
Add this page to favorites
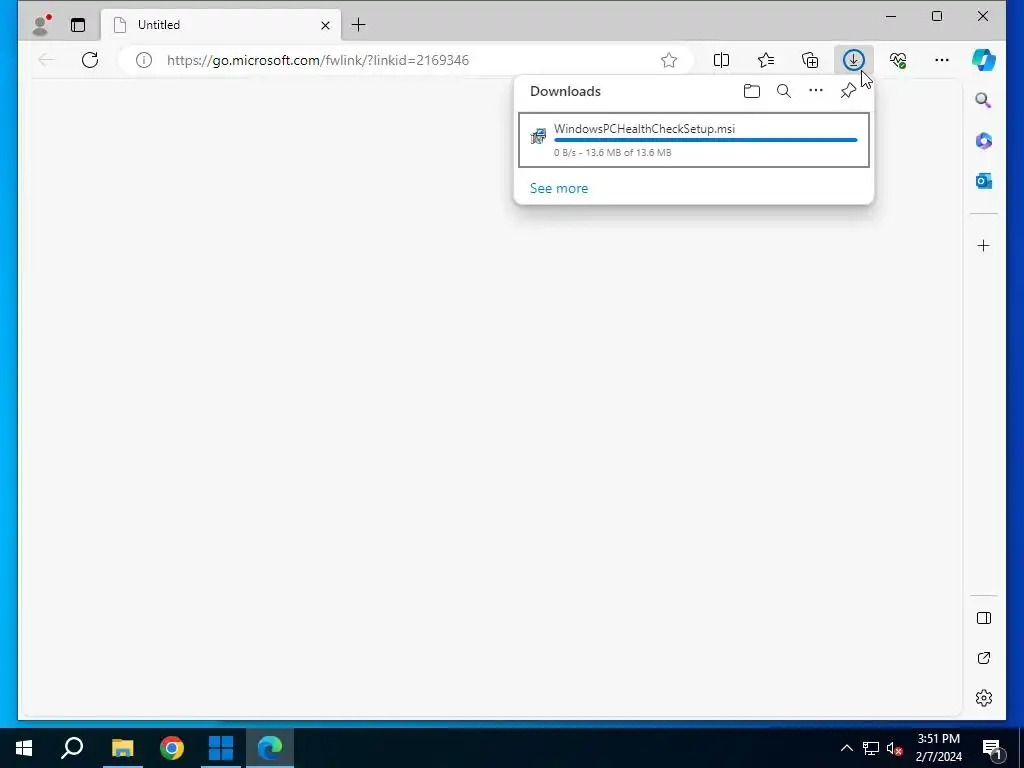click(x=669, y=60)
